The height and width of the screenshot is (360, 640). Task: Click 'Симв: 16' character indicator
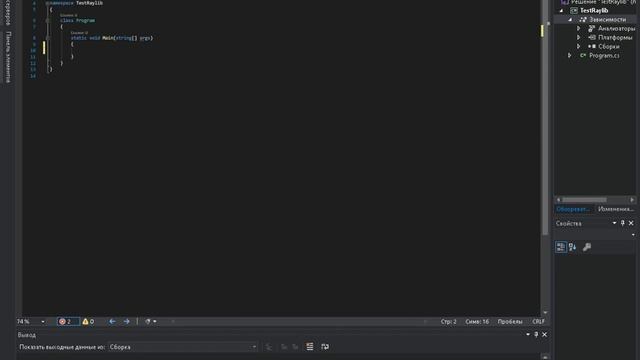click(x=477, y=322)
